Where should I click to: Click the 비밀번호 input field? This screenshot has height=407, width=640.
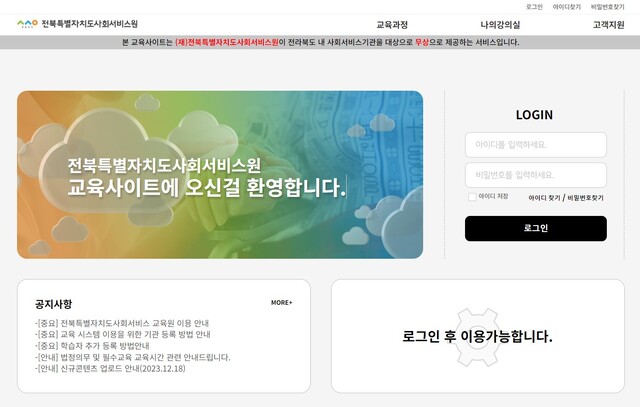click(x=536, y=175)
